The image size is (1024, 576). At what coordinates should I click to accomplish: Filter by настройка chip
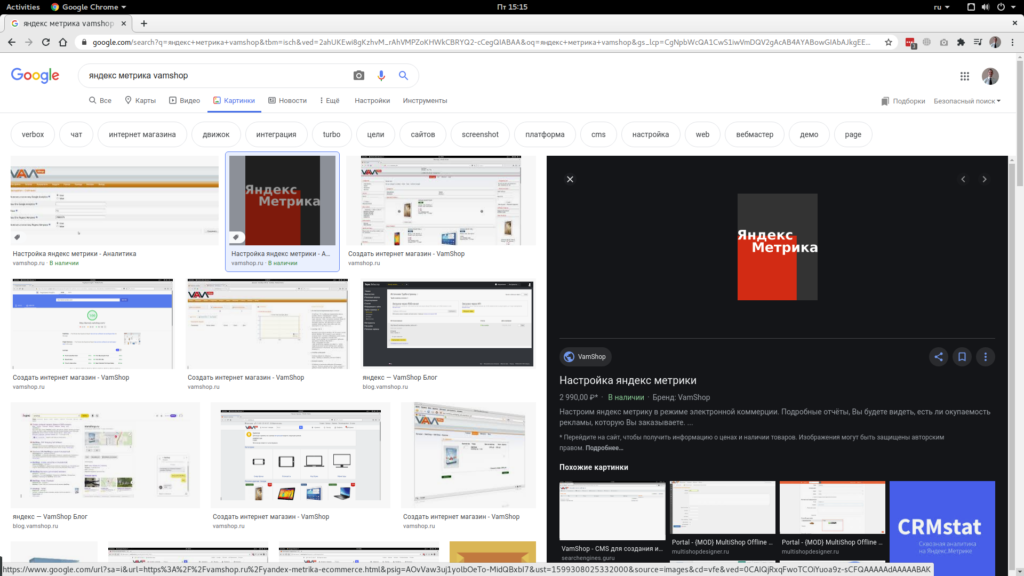pos(650,135)
